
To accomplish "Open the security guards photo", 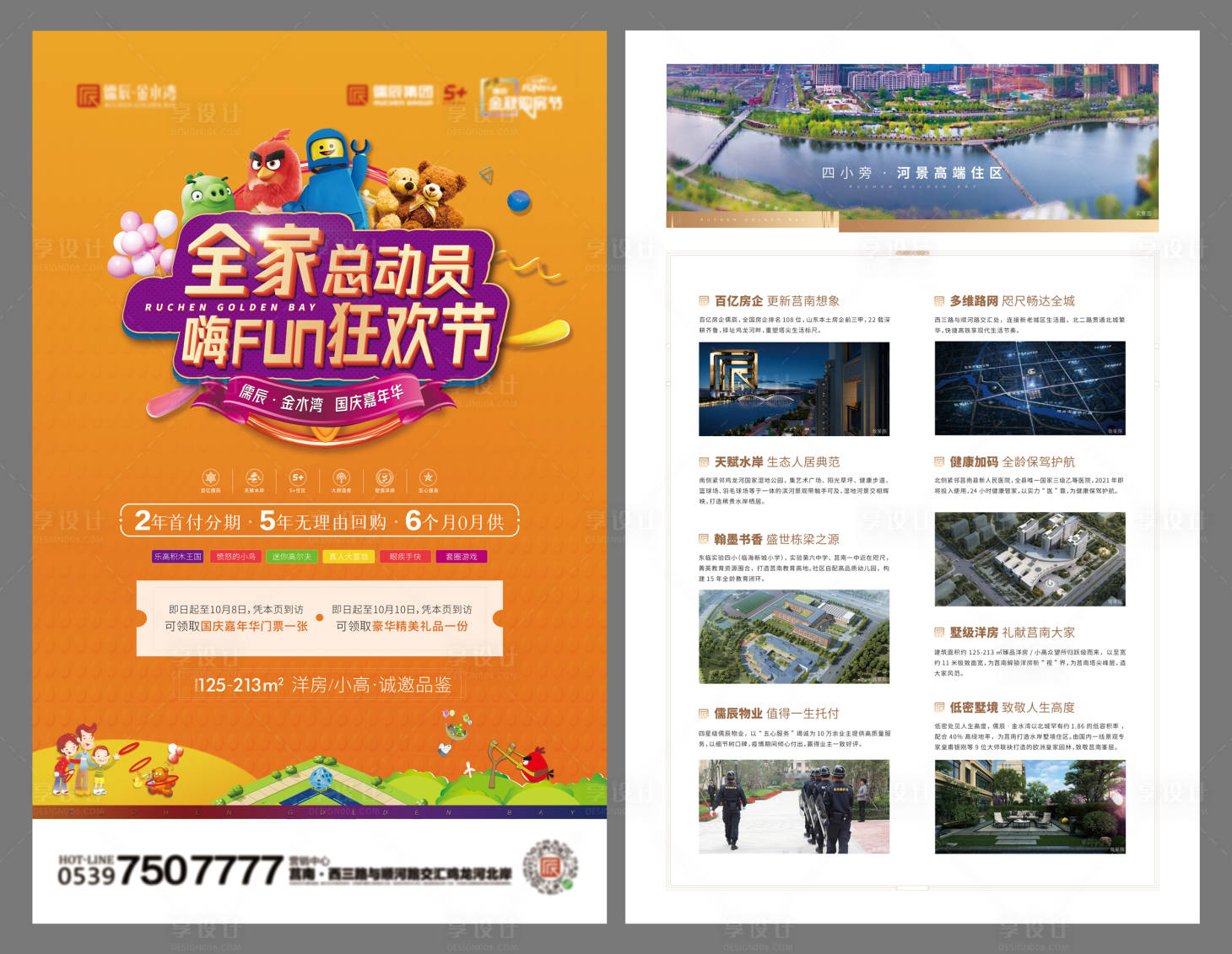I will [794, 807].
